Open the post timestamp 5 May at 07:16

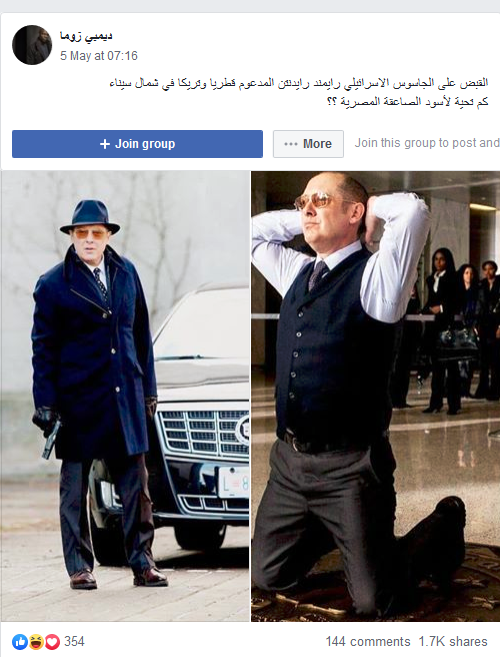(99, 56)
